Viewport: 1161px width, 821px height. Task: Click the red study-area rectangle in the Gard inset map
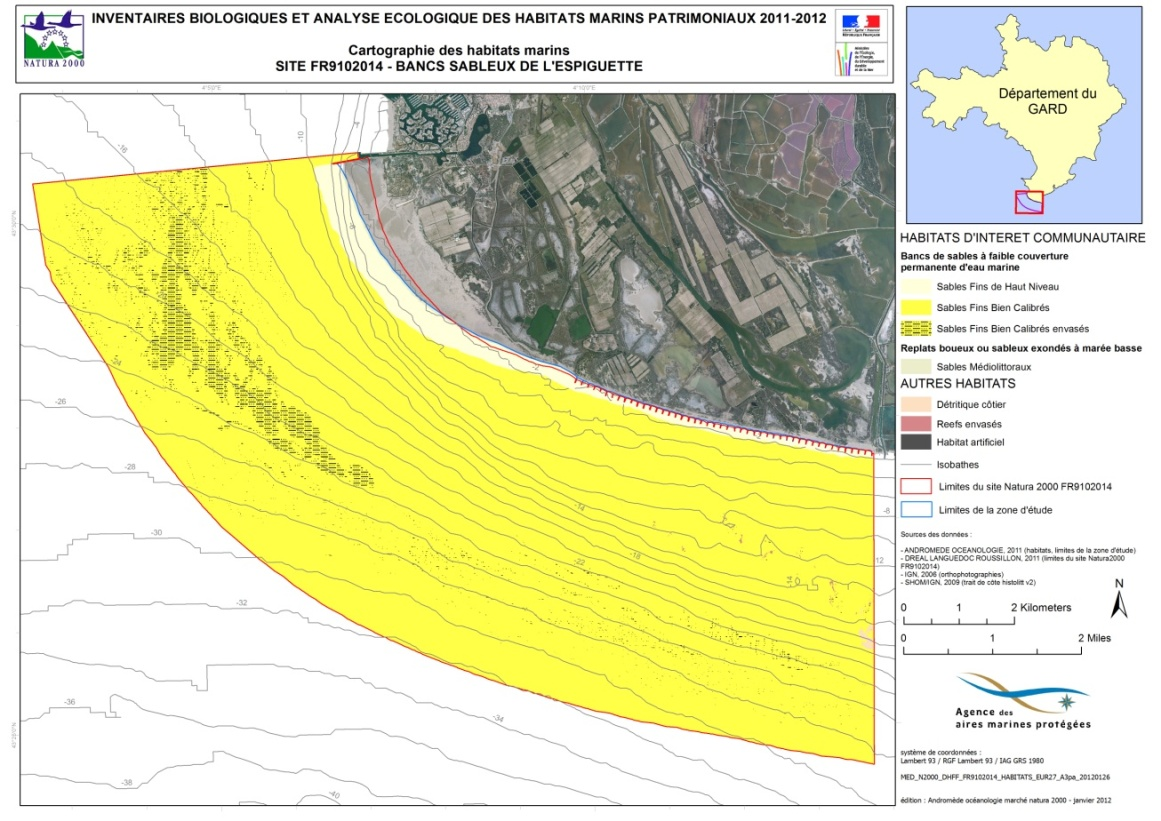pos(1028,202)
